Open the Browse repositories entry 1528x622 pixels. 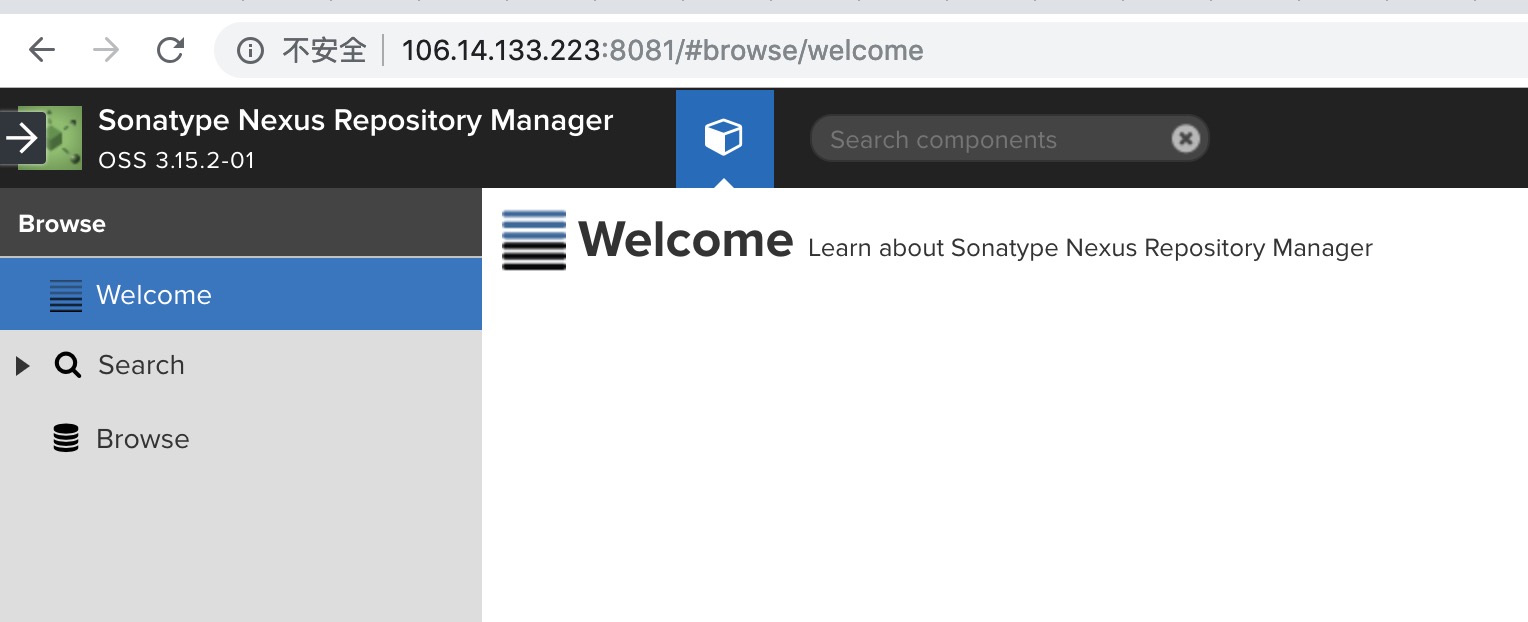pos(142,439)
